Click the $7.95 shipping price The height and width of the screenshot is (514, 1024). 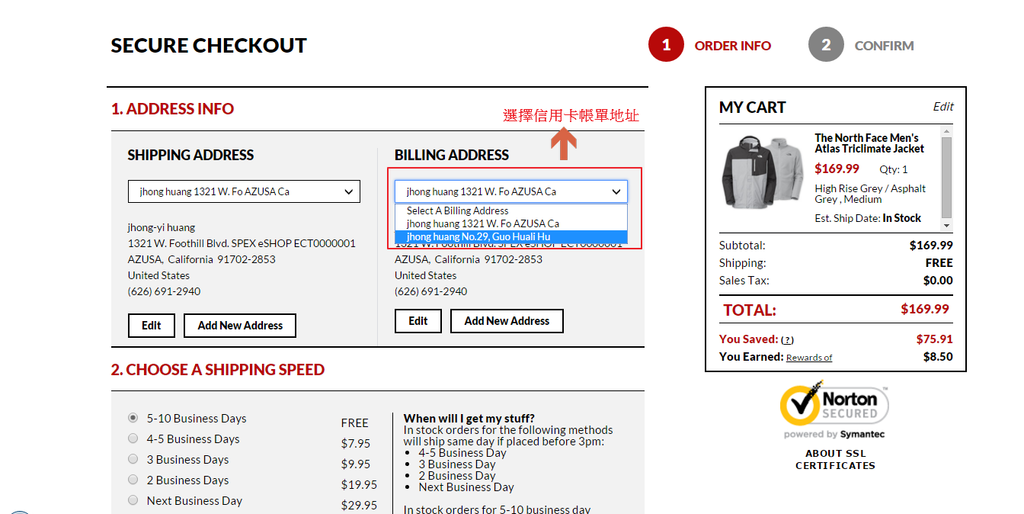point(355,443)
